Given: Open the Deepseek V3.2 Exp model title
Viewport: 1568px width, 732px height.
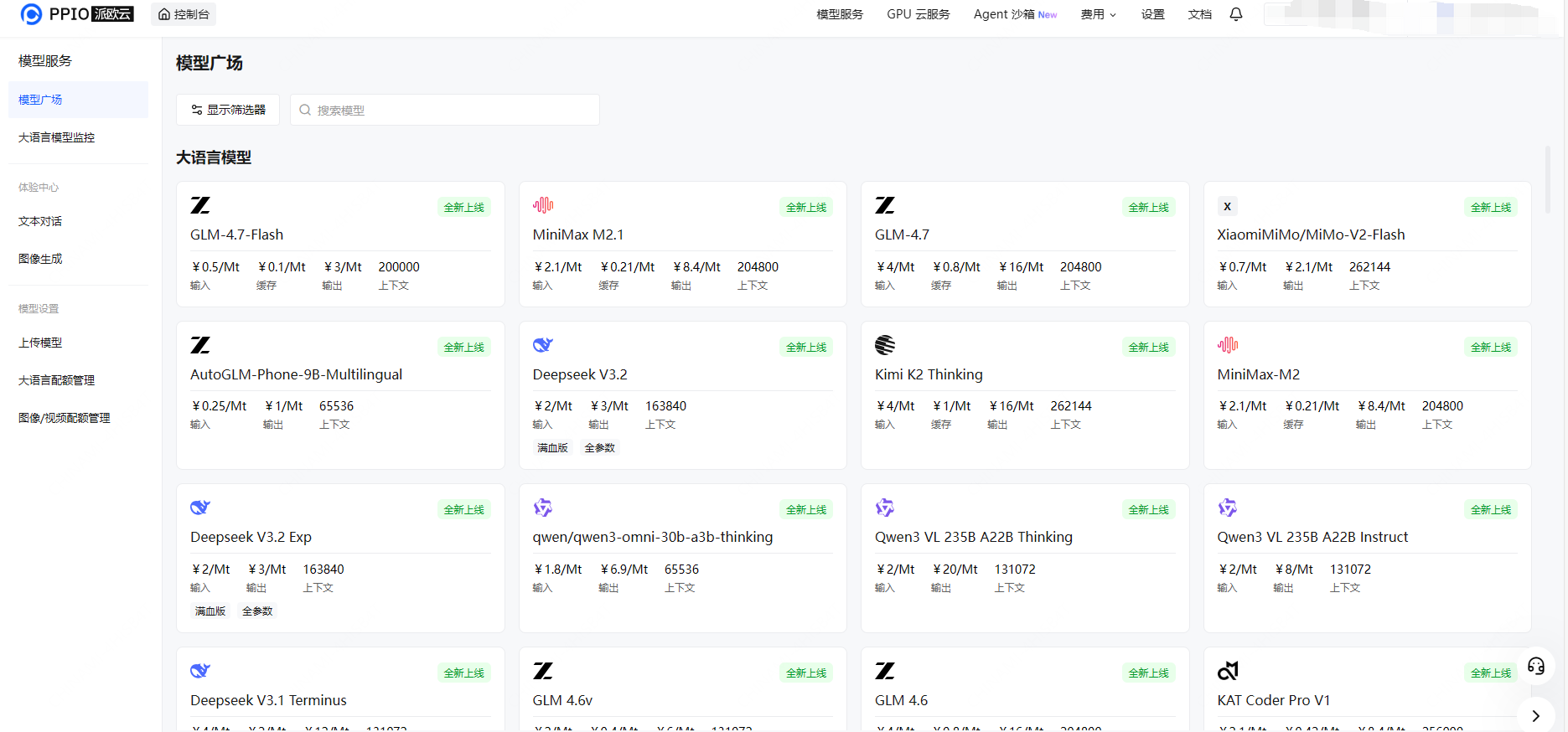Looking at the screenshot, I should click(251, 537).
